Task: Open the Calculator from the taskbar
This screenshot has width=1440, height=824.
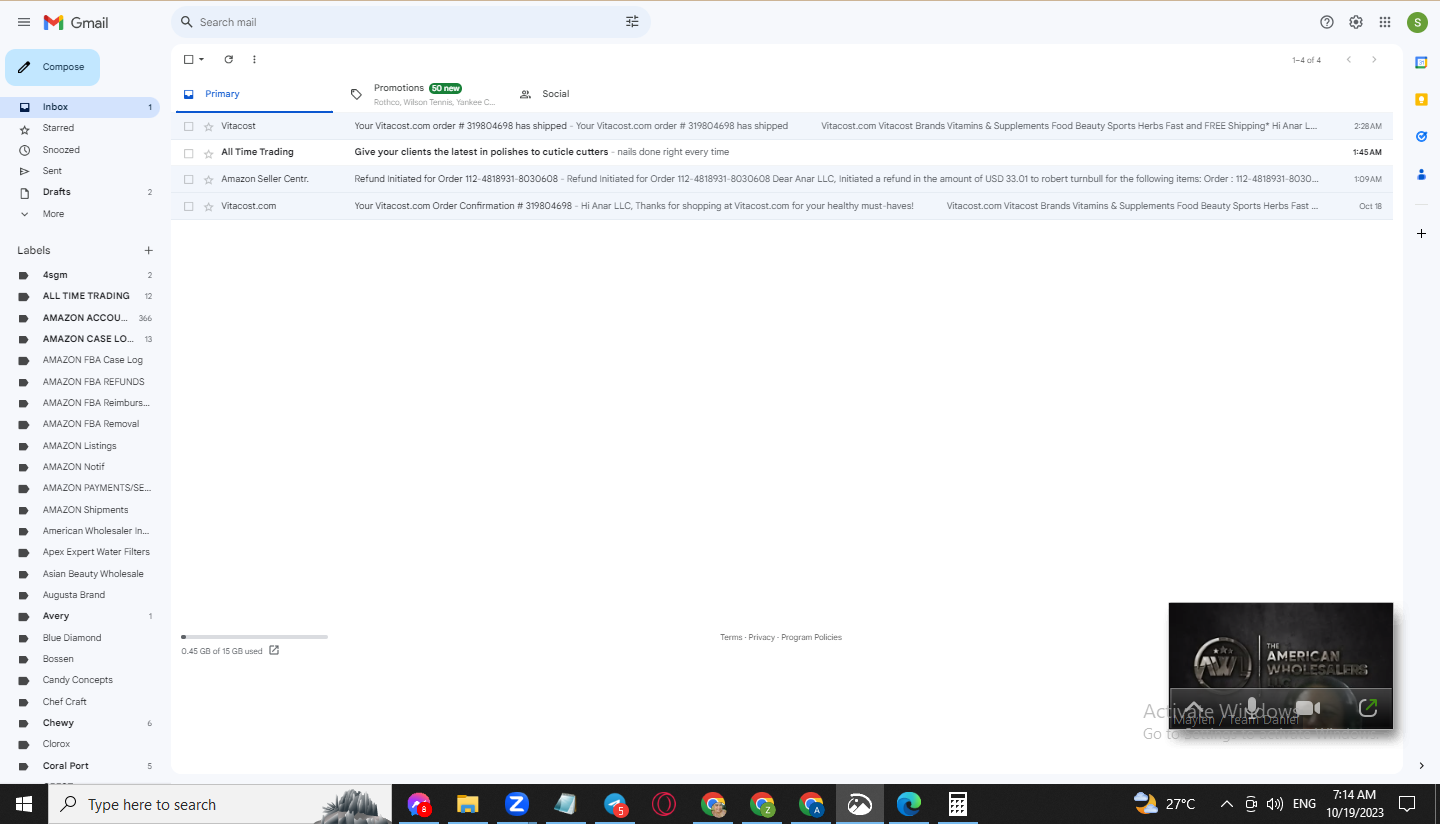Action: pyautogui.click(x=957, y=804)
